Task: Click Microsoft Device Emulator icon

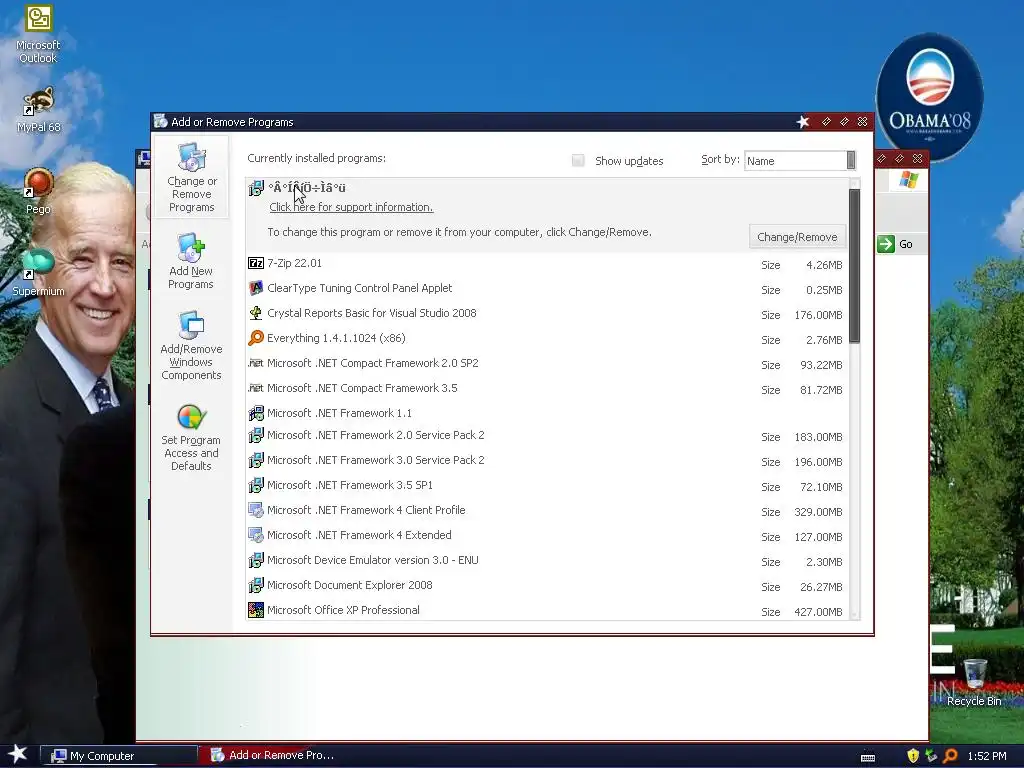Action: (x=256, y=560)
